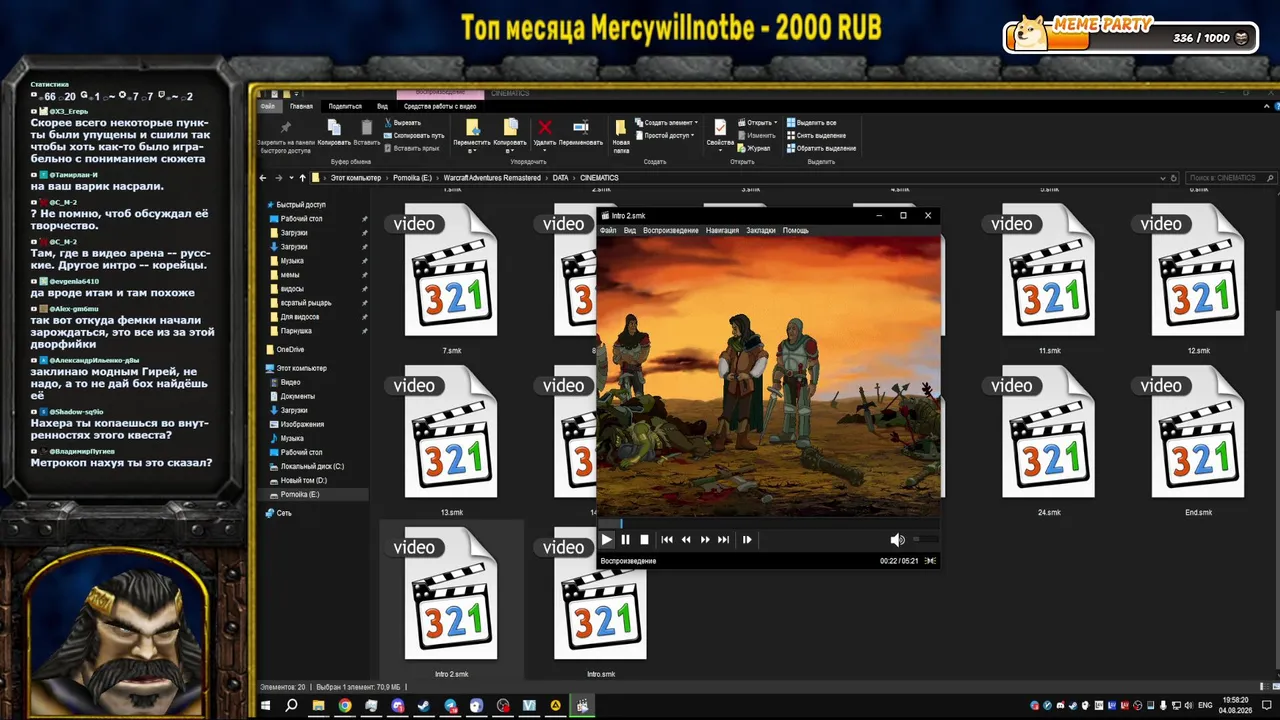The image size is (1280, 720).
Task: Click Вставить ярлык in the ribbon
Action: click(411, 148)
